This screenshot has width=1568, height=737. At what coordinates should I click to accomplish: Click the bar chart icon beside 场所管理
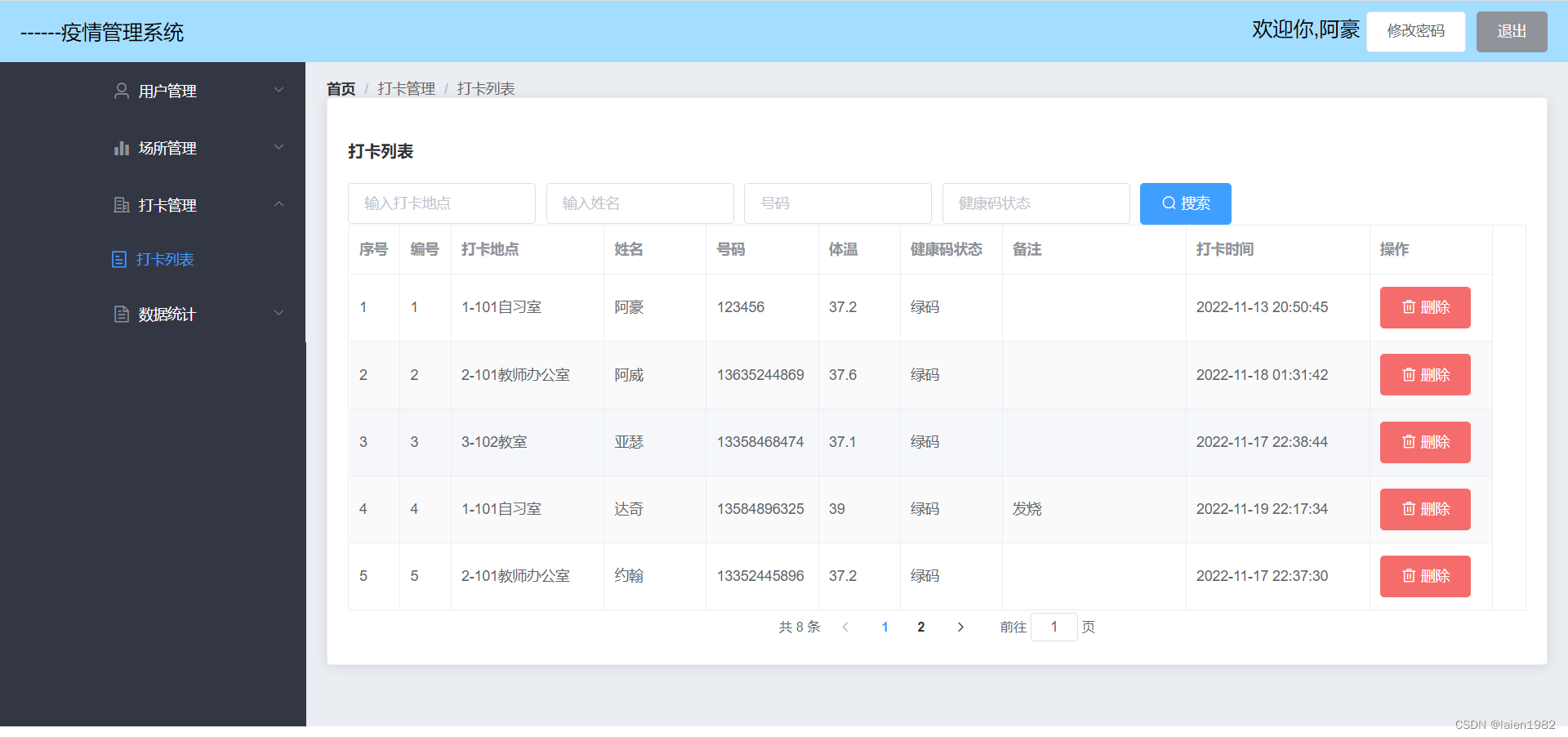pos(122,148)
